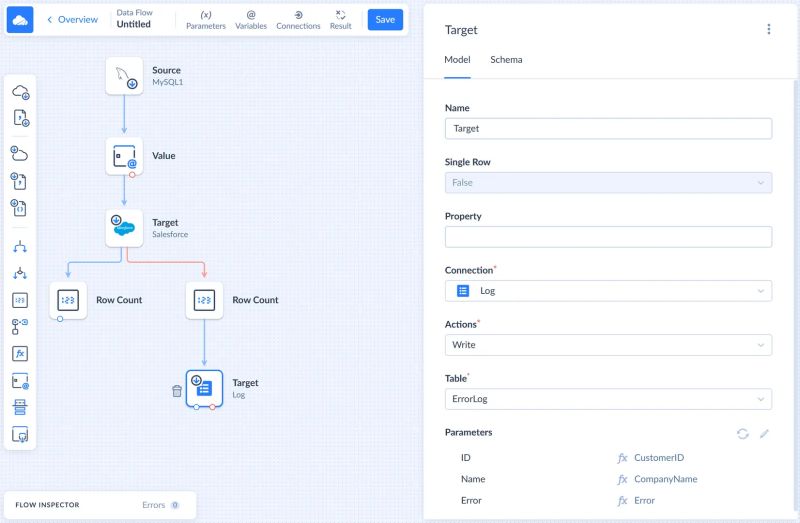This screenshot has height=523, width=800.
Task: Select the merge-flow component in the sidebar
Action: point(20,273)
